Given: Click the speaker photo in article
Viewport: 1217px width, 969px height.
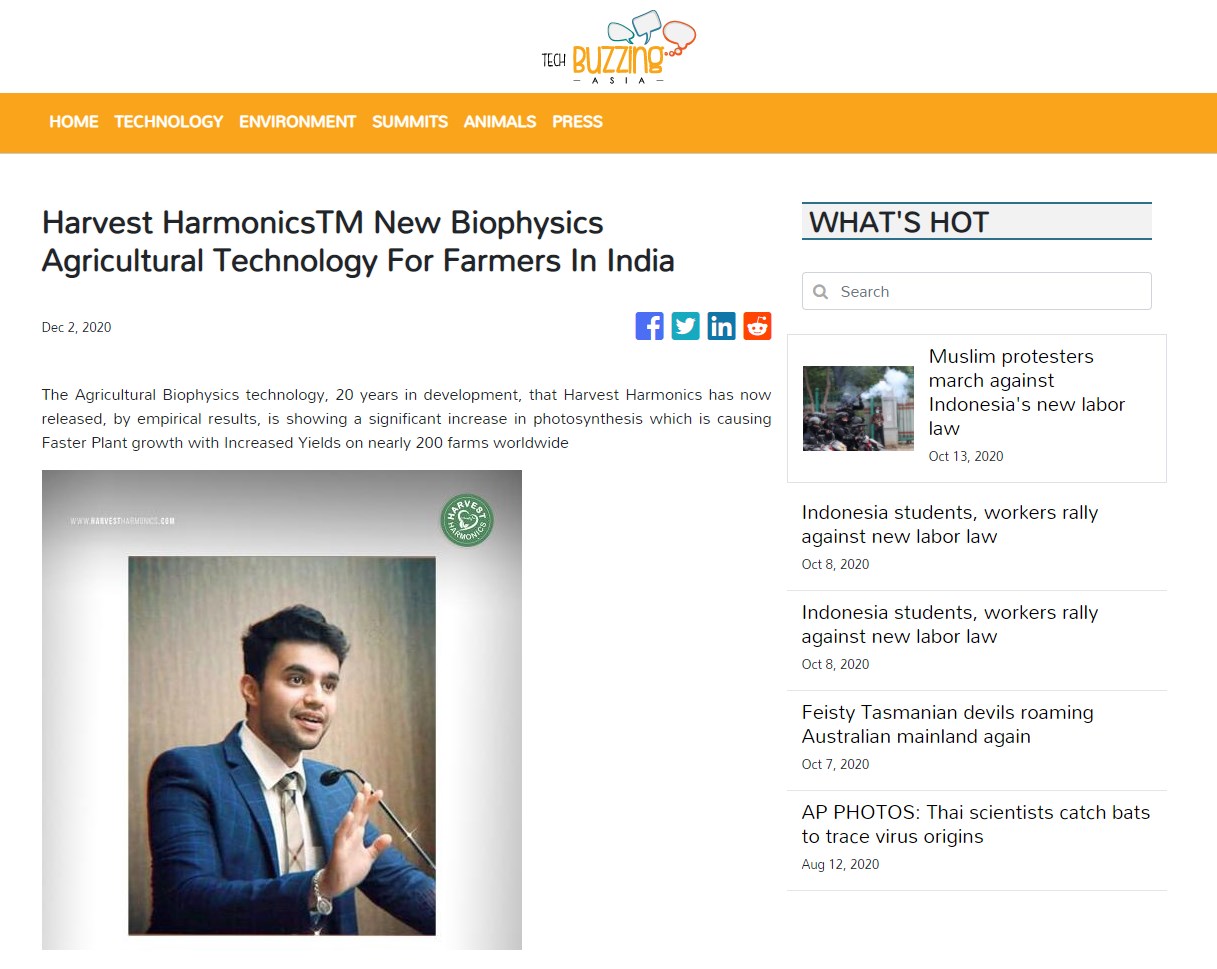Looking at the screenshot, I should coord(282,745).
